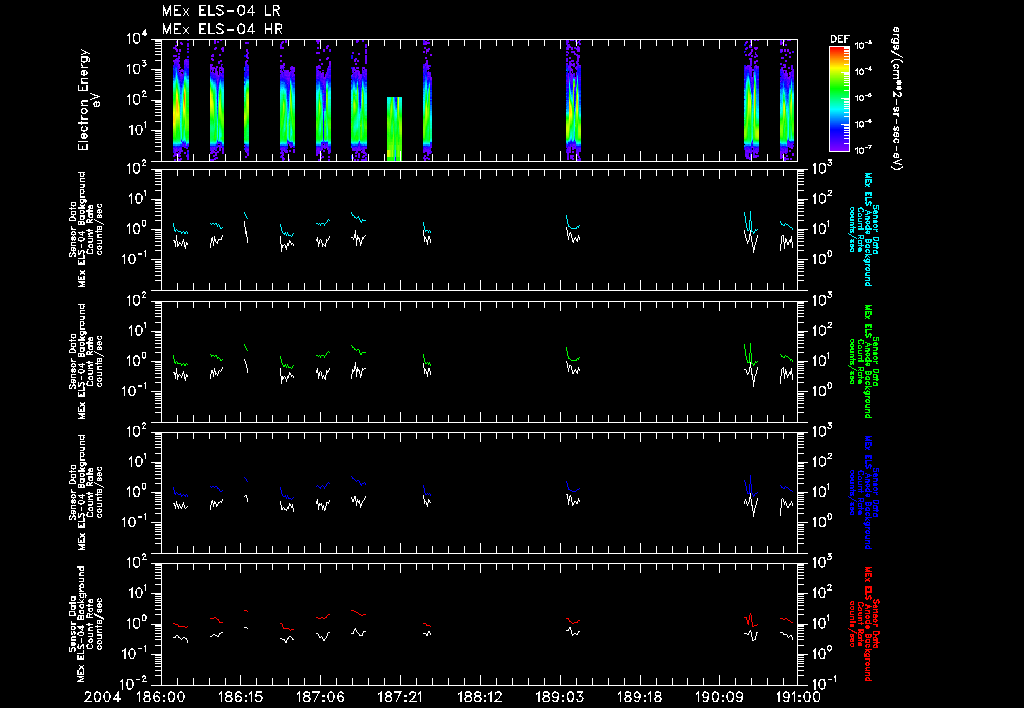
Task: Click the green Anode Background Count Rate label
Action: click(863, 361)
